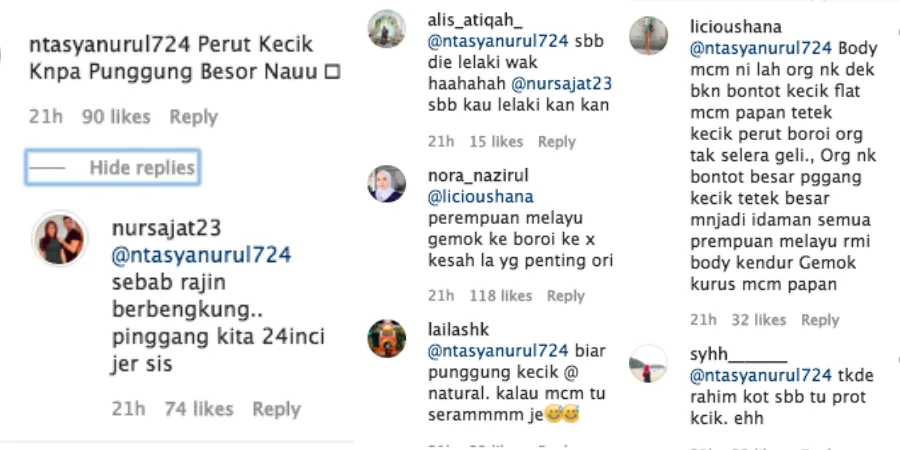View 118 likes on nora_nazirul comment
The width and height of the screenshot is (900, 450).
[501, 296]
